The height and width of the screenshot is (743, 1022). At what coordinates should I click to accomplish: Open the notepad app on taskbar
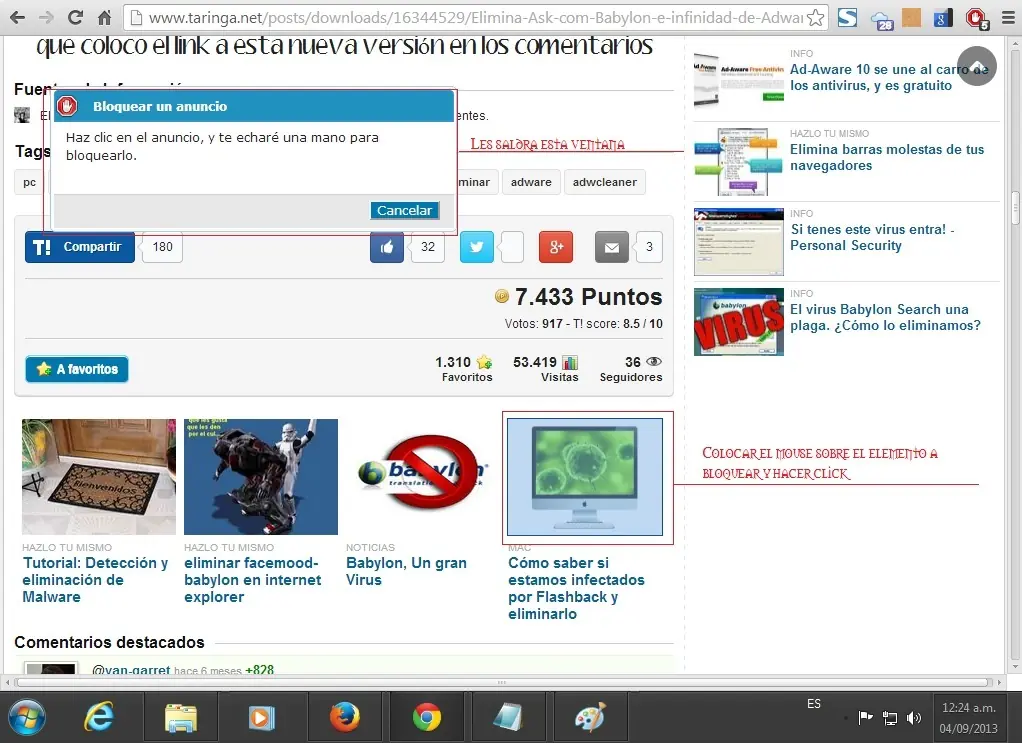coord(508,718)
